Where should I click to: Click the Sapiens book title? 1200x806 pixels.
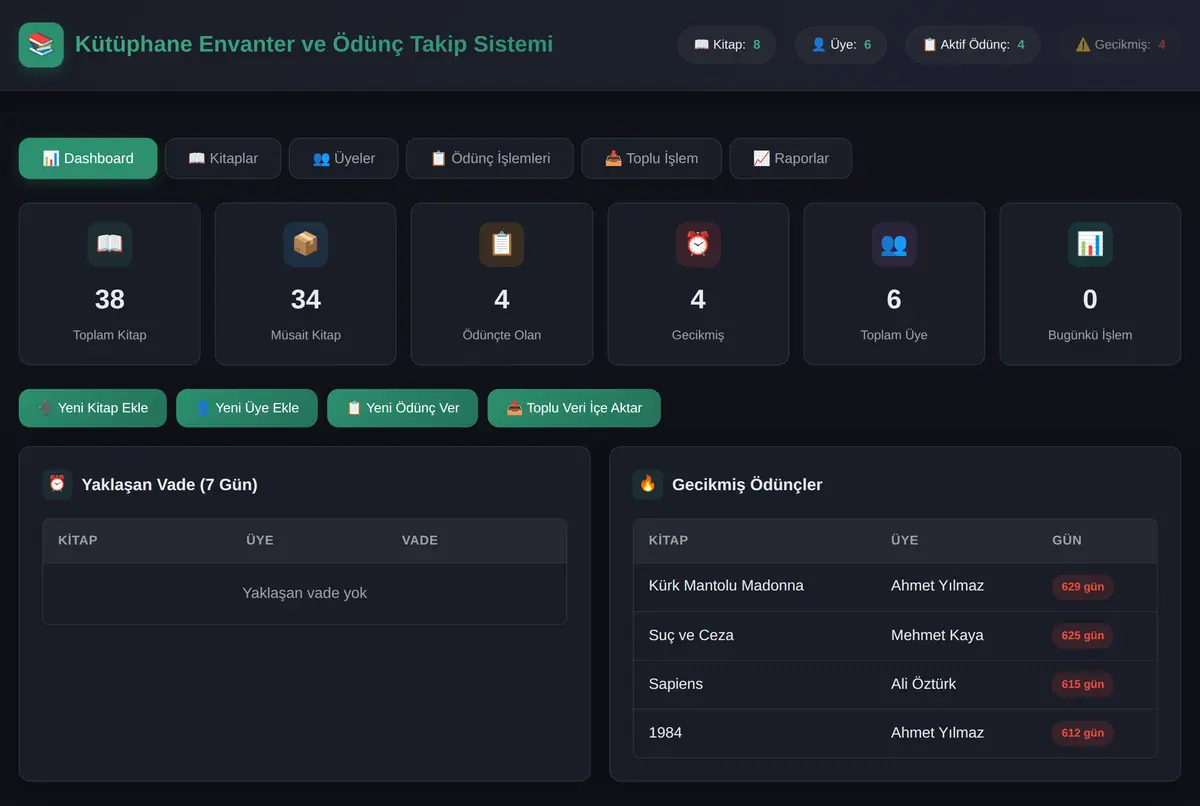676,684
